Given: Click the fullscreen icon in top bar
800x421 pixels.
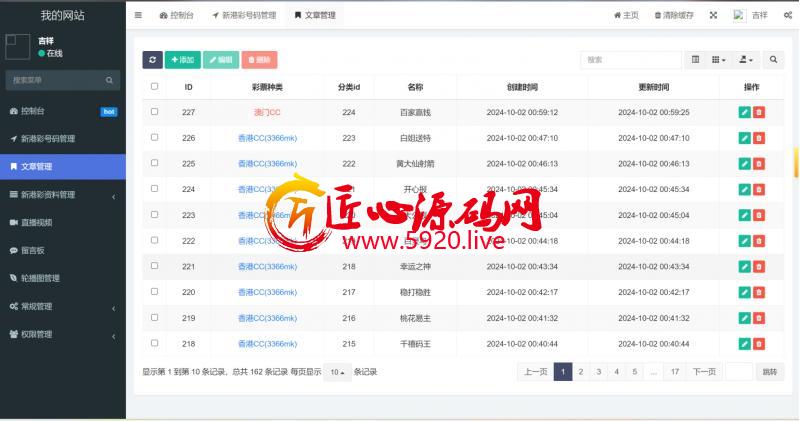Looking at the screenshot, I should 713,16.
